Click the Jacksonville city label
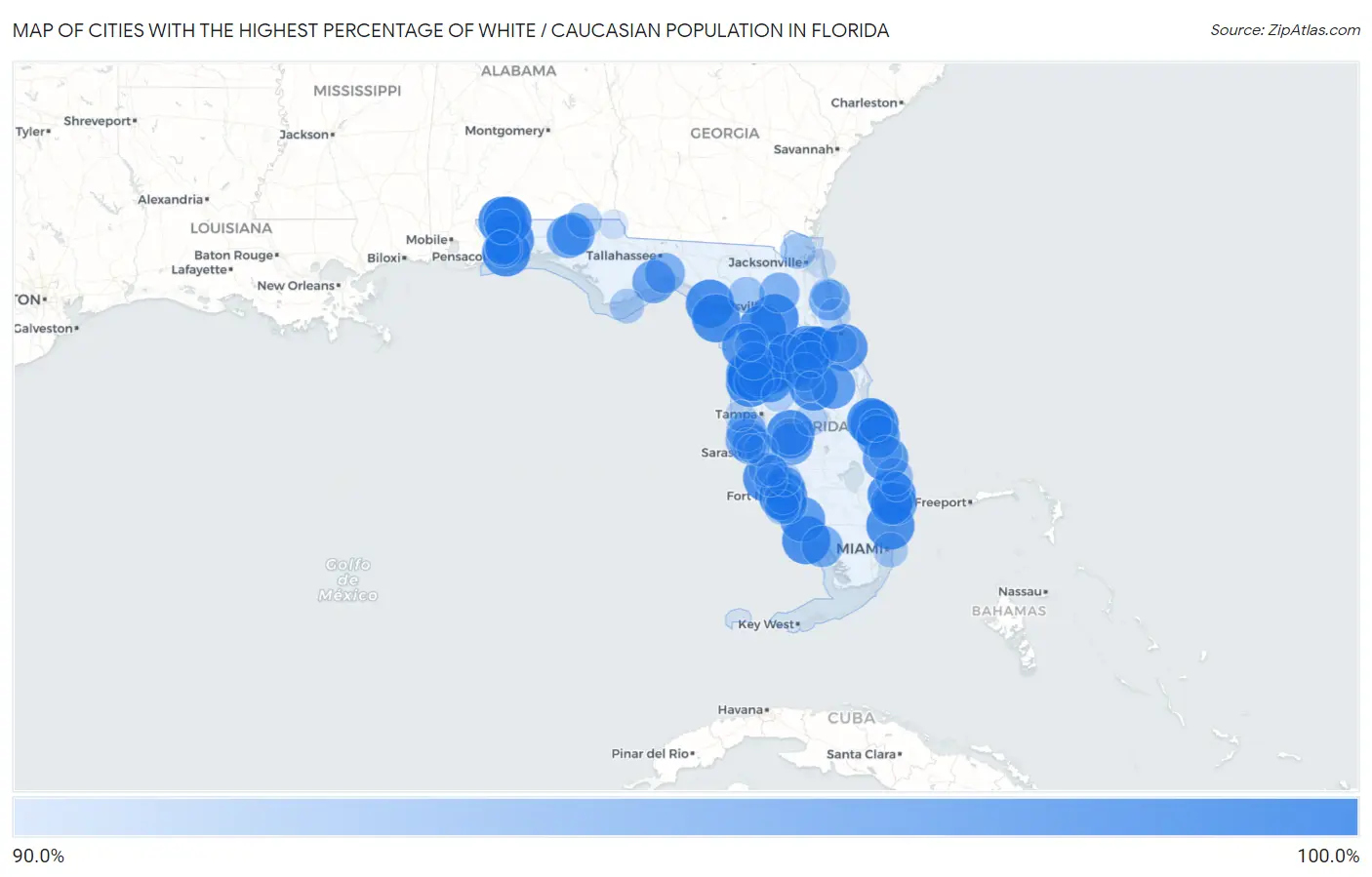 (766, 262)
